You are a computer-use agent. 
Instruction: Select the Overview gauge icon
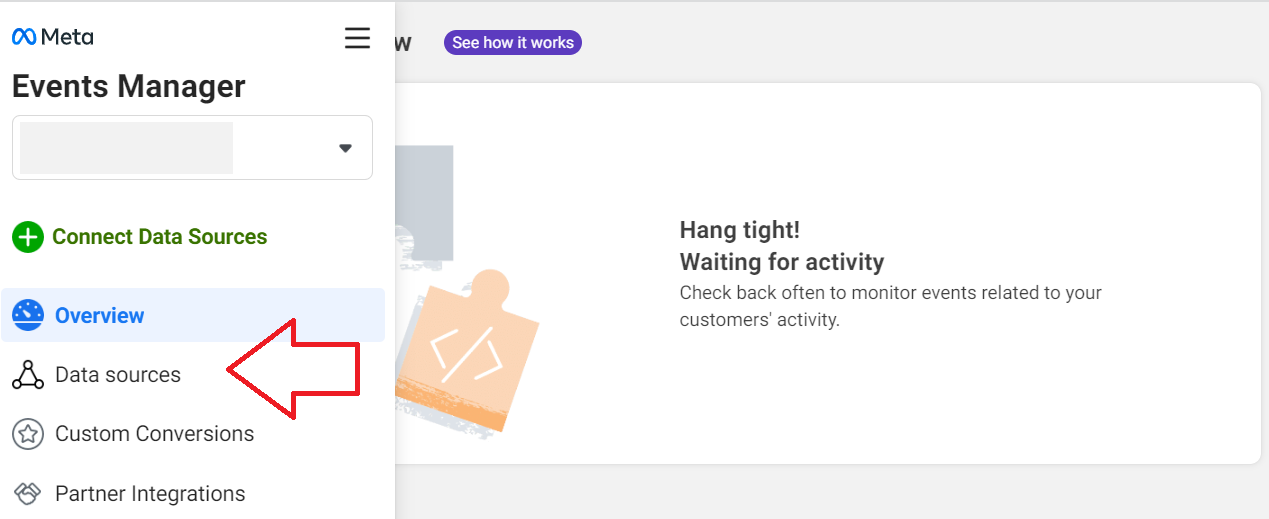coord(28,315)
